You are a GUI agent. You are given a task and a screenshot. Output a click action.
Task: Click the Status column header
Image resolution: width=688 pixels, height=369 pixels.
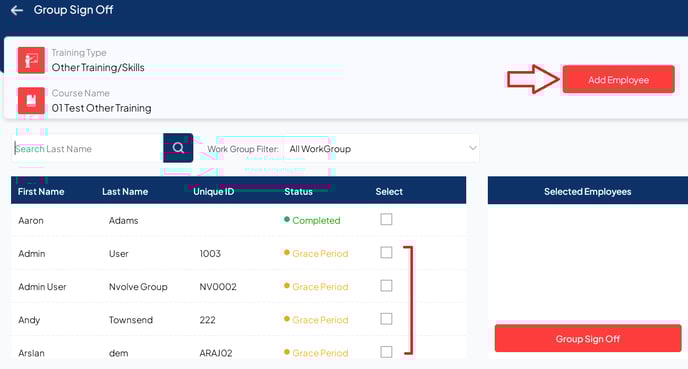pyautogui.click(x=298, y=192)
